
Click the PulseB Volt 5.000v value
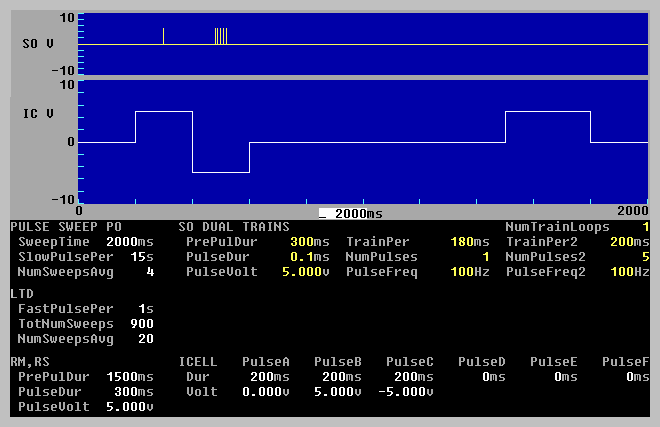pos(335,392)
